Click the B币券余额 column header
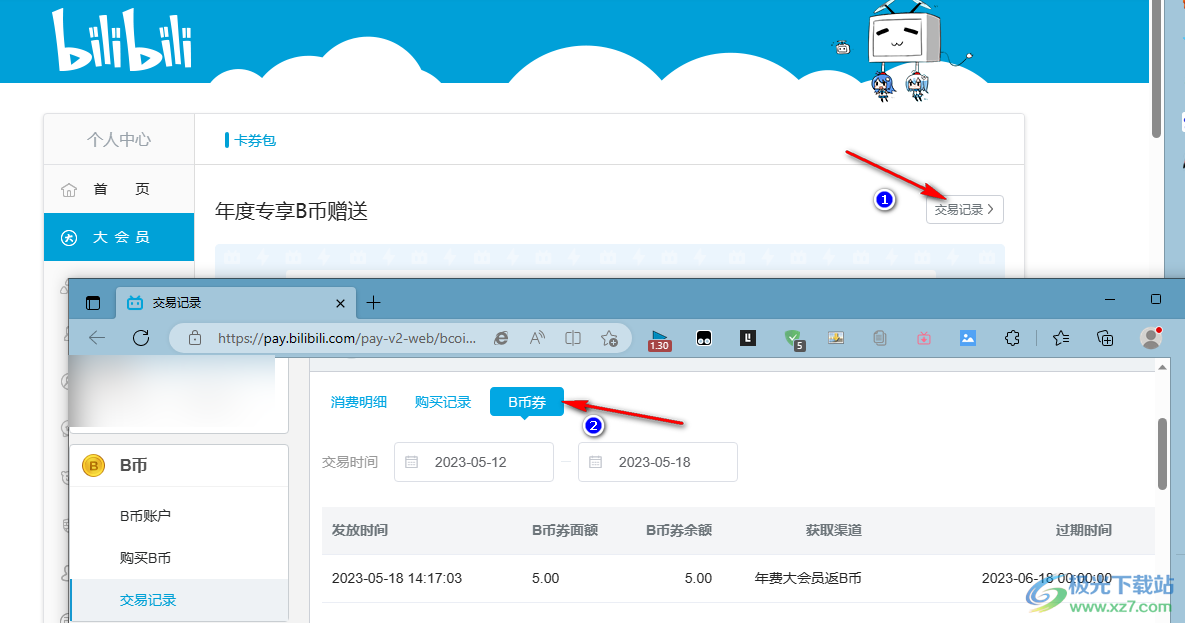 click(x=679, y=530)
